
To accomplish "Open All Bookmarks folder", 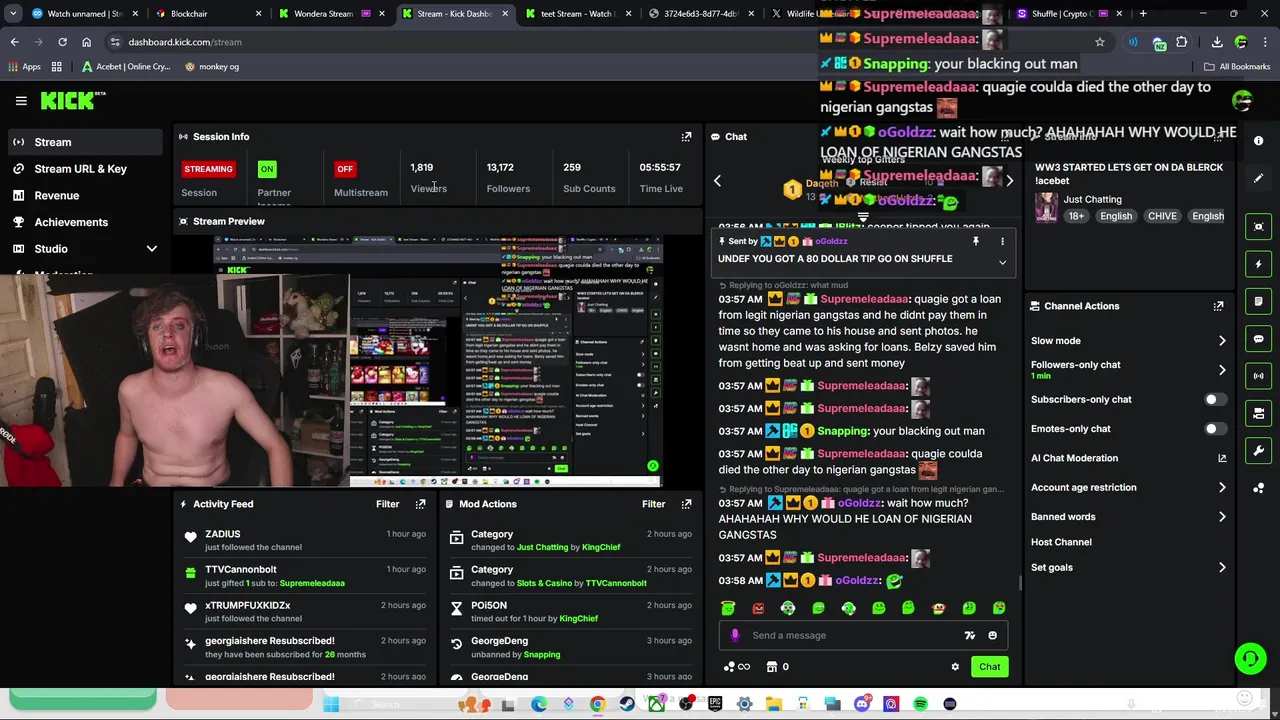I will 1237,67.
